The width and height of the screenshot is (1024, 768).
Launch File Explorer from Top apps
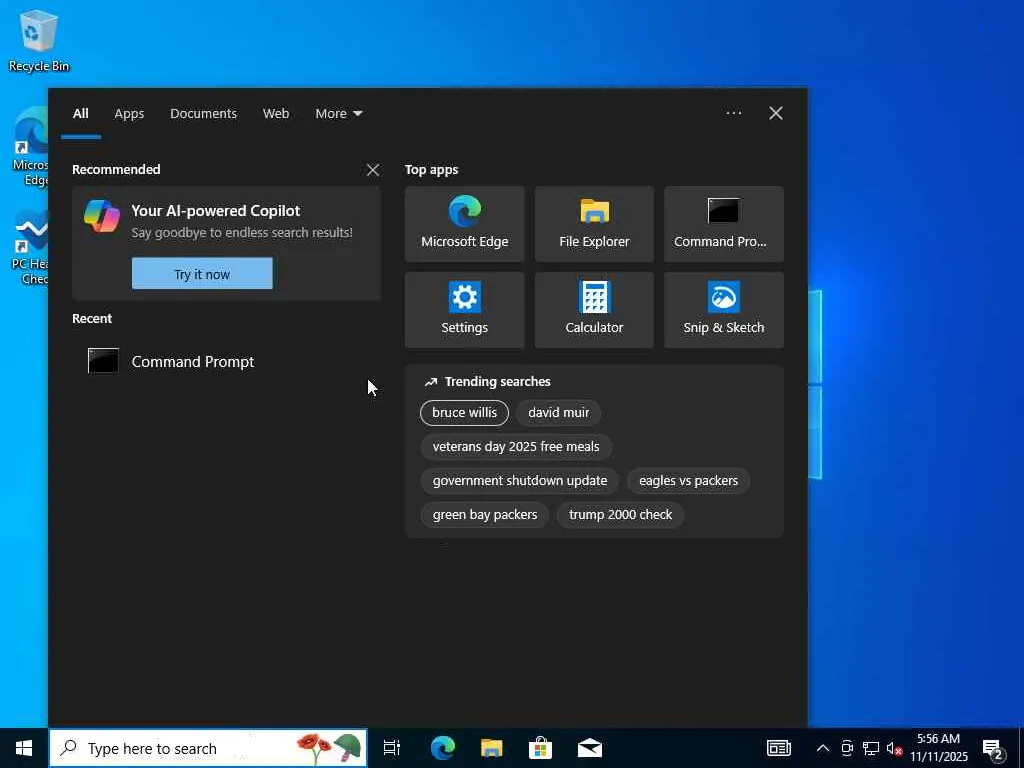click(x=594, y=224)
